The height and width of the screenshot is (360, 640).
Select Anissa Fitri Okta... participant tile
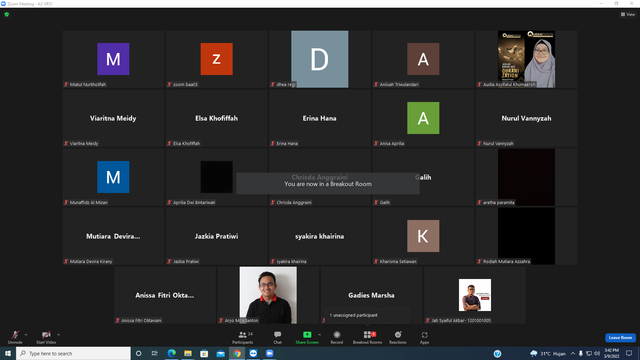(165, 295)
